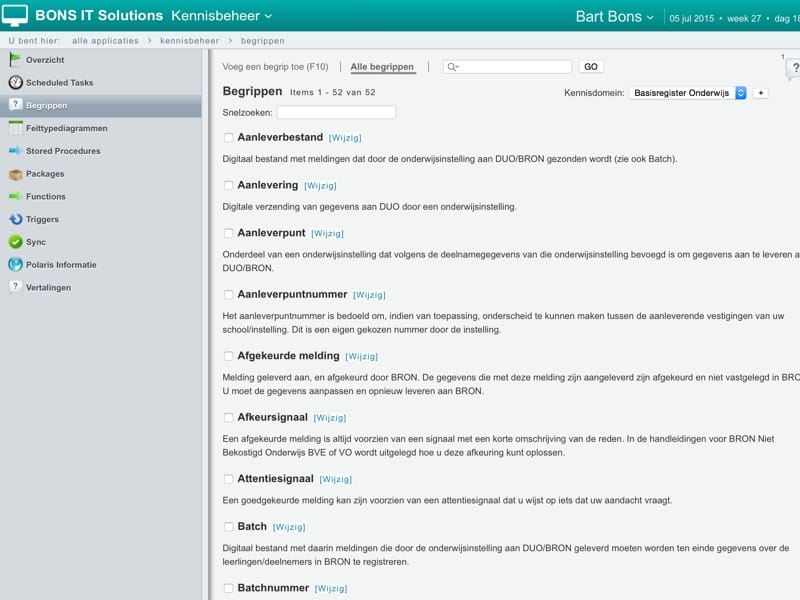Check the Aanleverpuntnummer checkbox

pyautogui.click(x=229, y=295)
